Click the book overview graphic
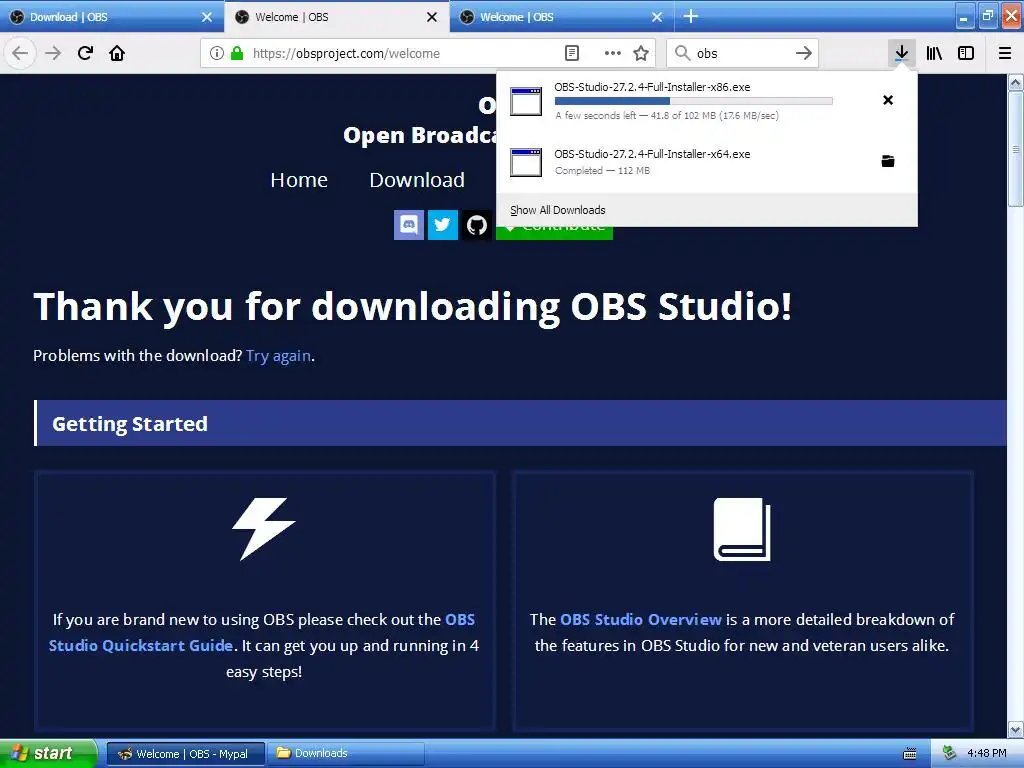The height and width of the screenshot is (768, 1024). point(742,529)
